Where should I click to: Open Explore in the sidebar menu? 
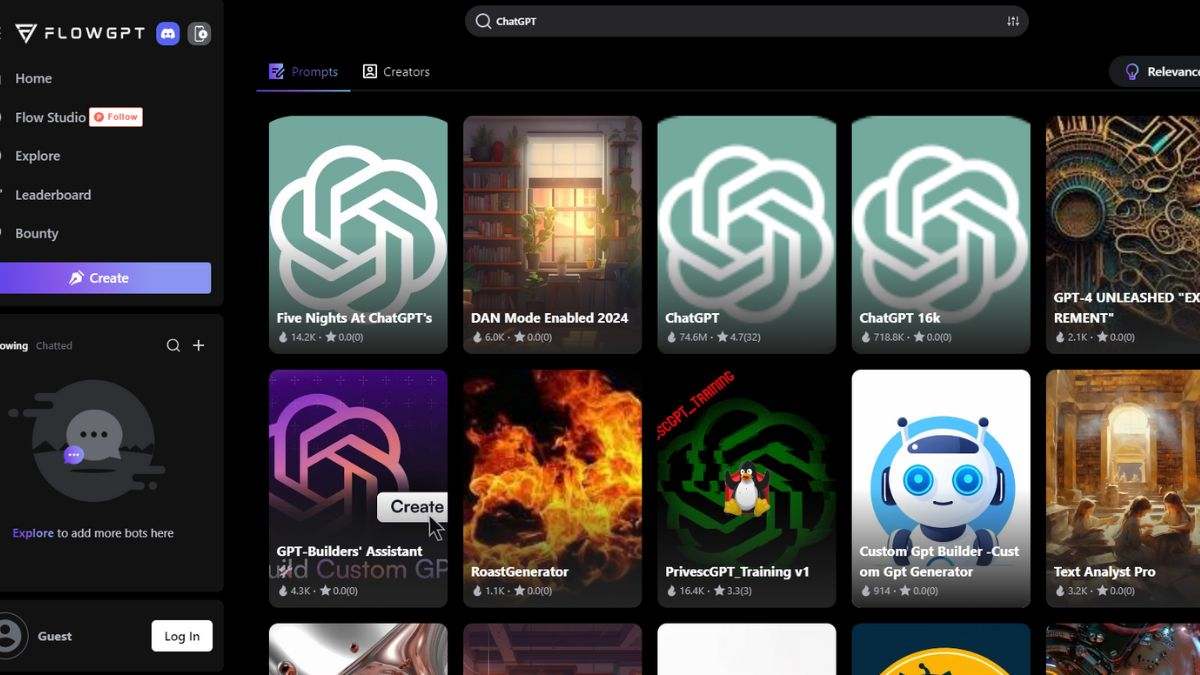click(x=37, y=156)
